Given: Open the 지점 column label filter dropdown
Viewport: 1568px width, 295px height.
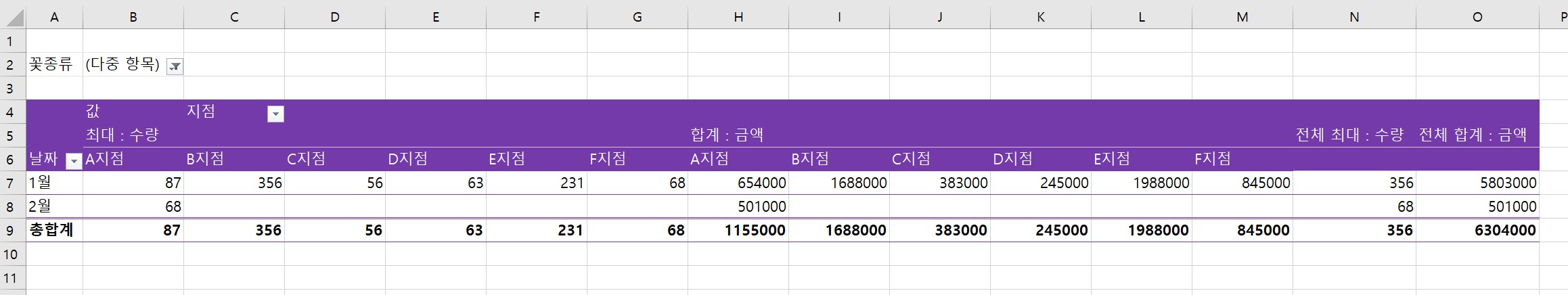Looking at the screenshot, I should pos(275,114).
